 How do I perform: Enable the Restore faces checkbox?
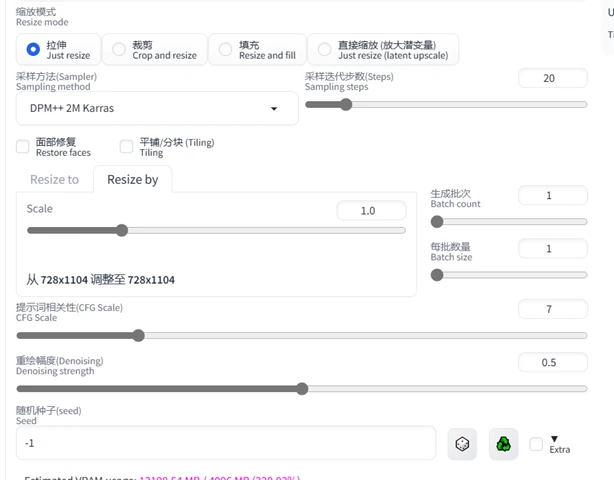click(23, 147)
